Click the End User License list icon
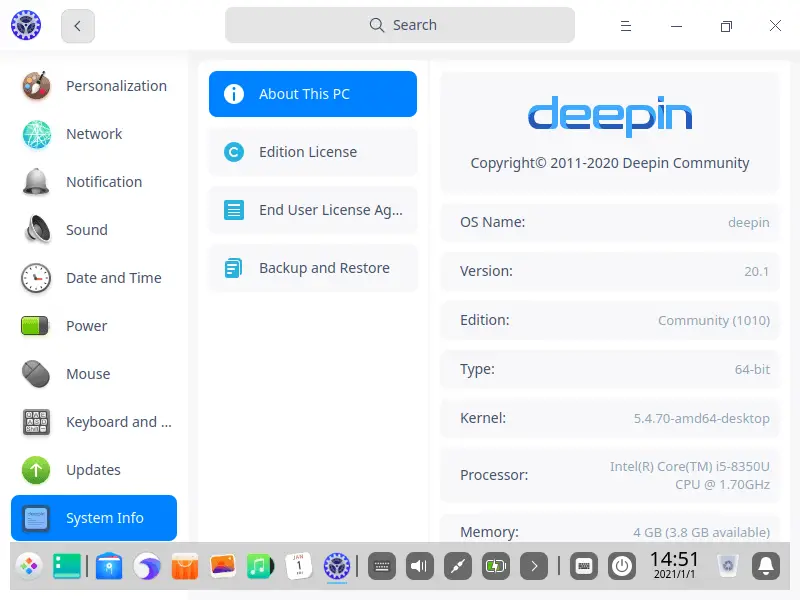 (234, 210)
